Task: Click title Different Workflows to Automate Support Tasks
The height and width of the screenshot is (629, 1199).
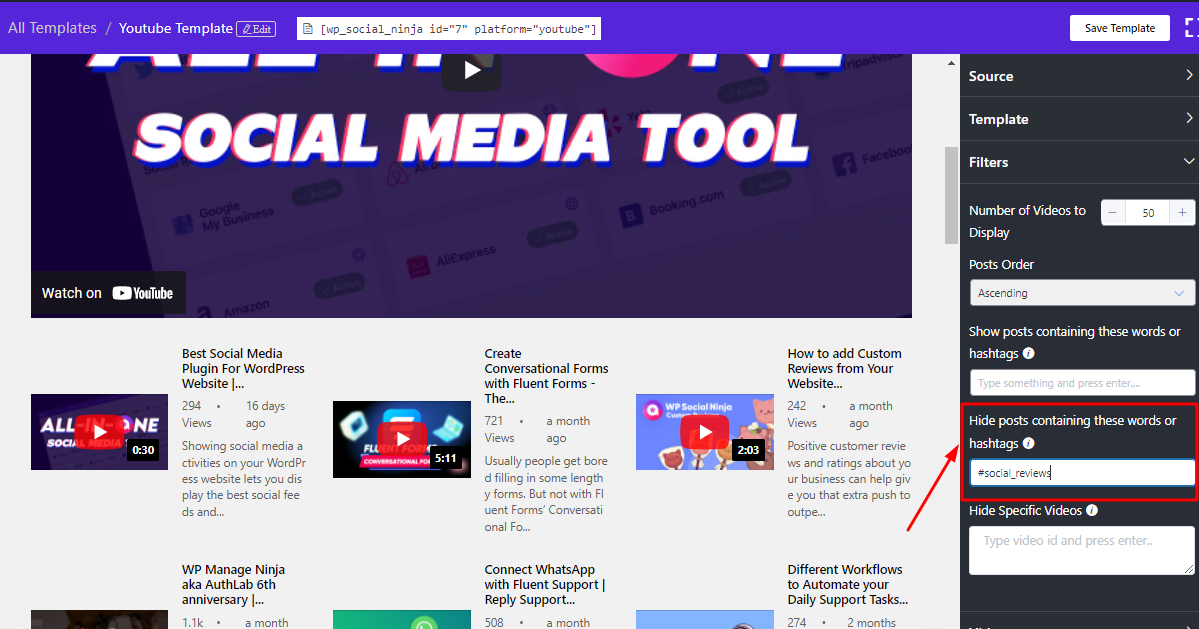Action: pyautogui.click(x=848, y=585)
